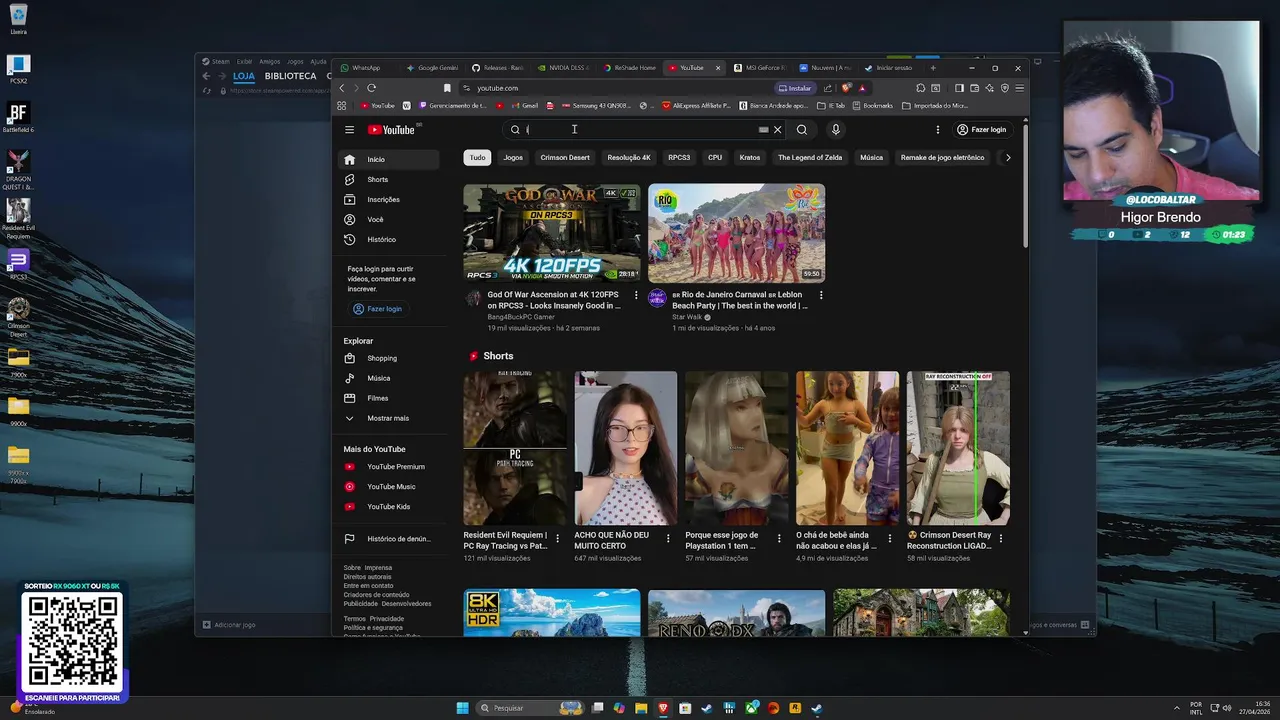1280x720 pixels.
Task: Open Brave Shields lion icon
Action: click(x=846, y=88)
